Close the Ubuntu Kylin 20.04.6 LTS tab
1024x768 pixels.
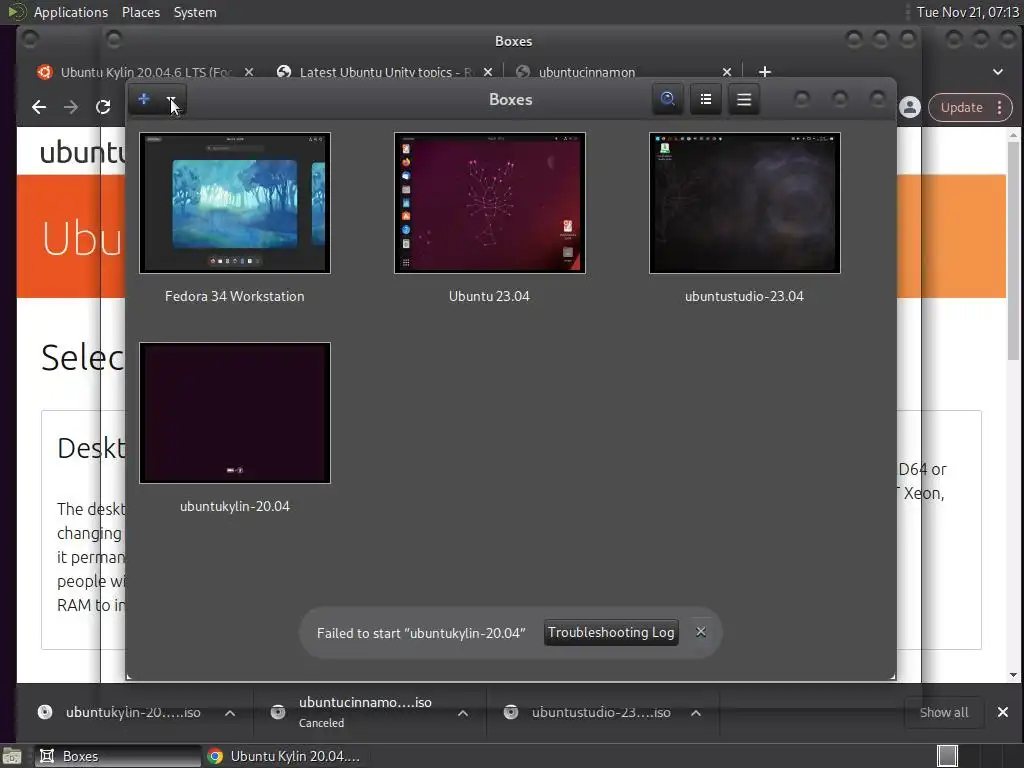pos(249,72)
